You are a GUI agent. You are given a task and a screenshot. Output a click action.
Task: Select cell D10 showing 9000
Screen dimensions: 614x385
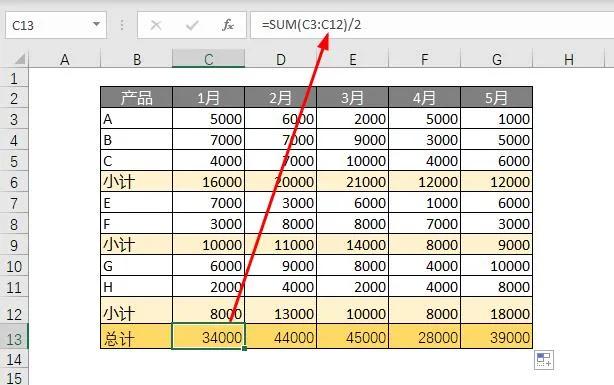pyautogui.click(x=280, y=266)
